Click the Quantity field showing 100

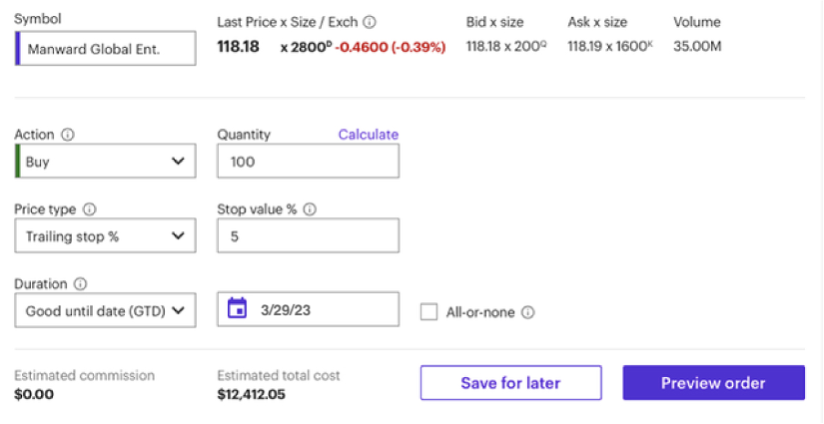[307, 161]
